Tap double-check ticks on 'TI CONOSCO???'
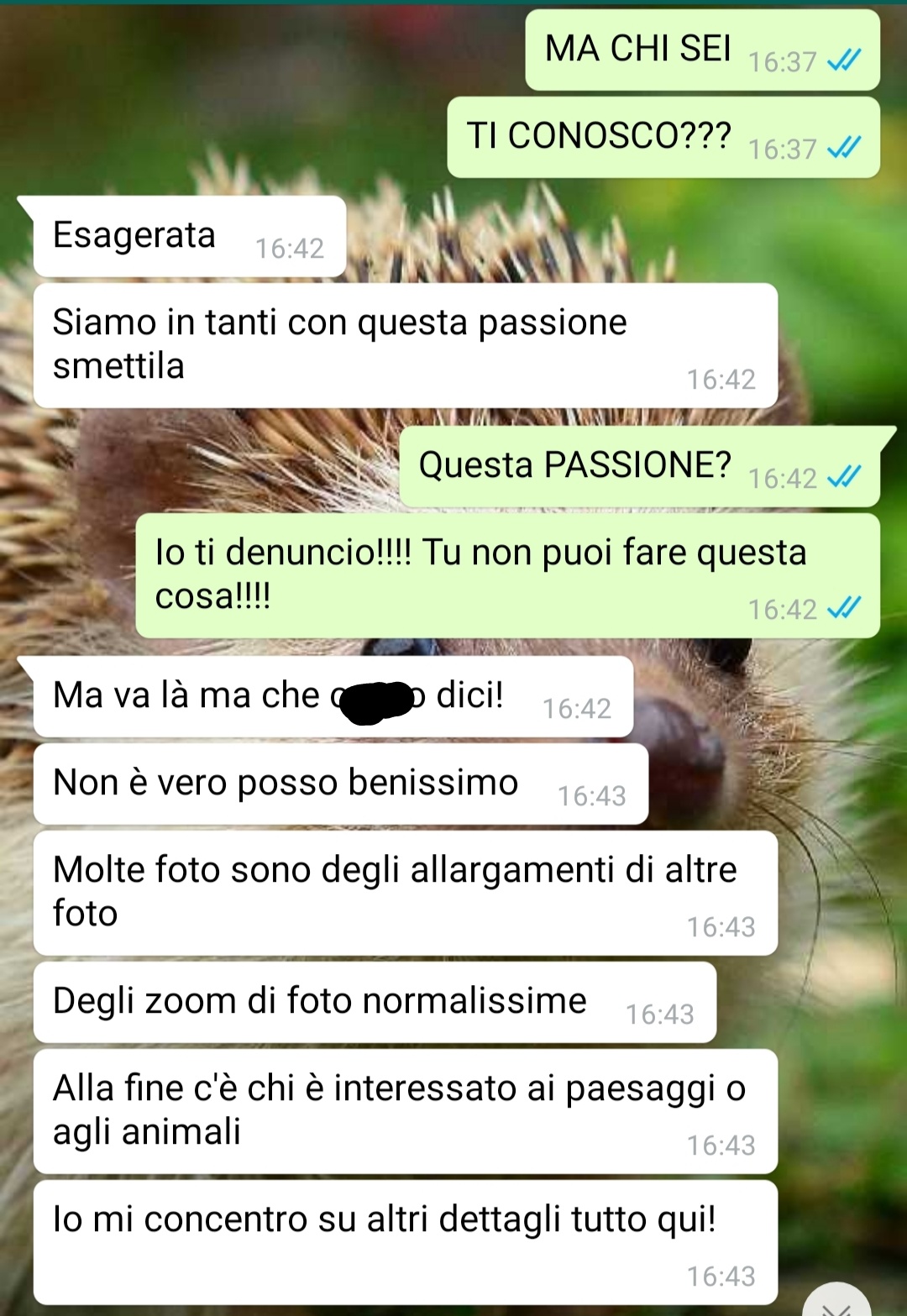This screenshot has width=907, height=1316. (844, 148)
